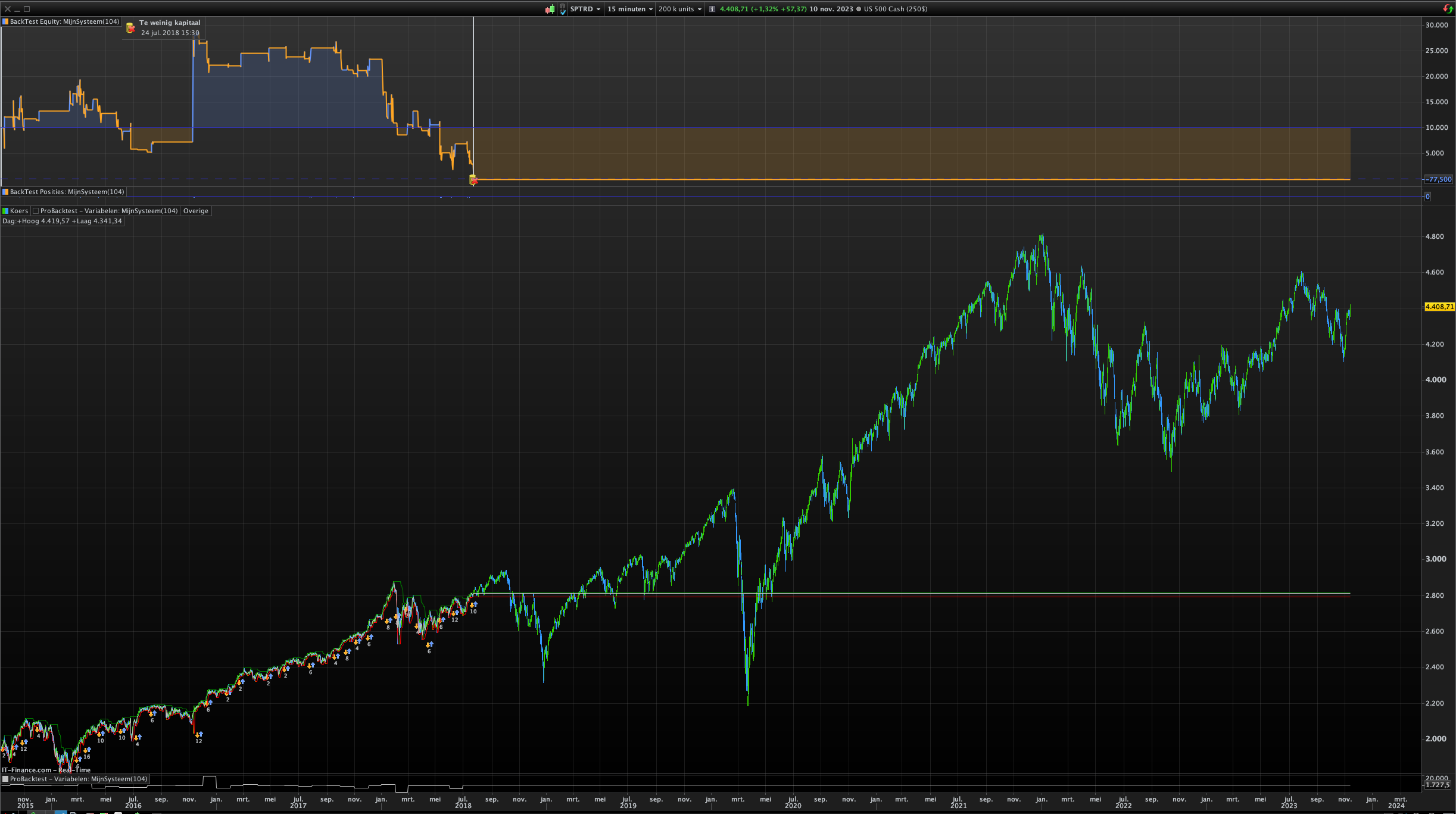1456x814 pixels.
Task: Toggle the empty ProBacktest Variabelen color box
Action: pos(36,211)
